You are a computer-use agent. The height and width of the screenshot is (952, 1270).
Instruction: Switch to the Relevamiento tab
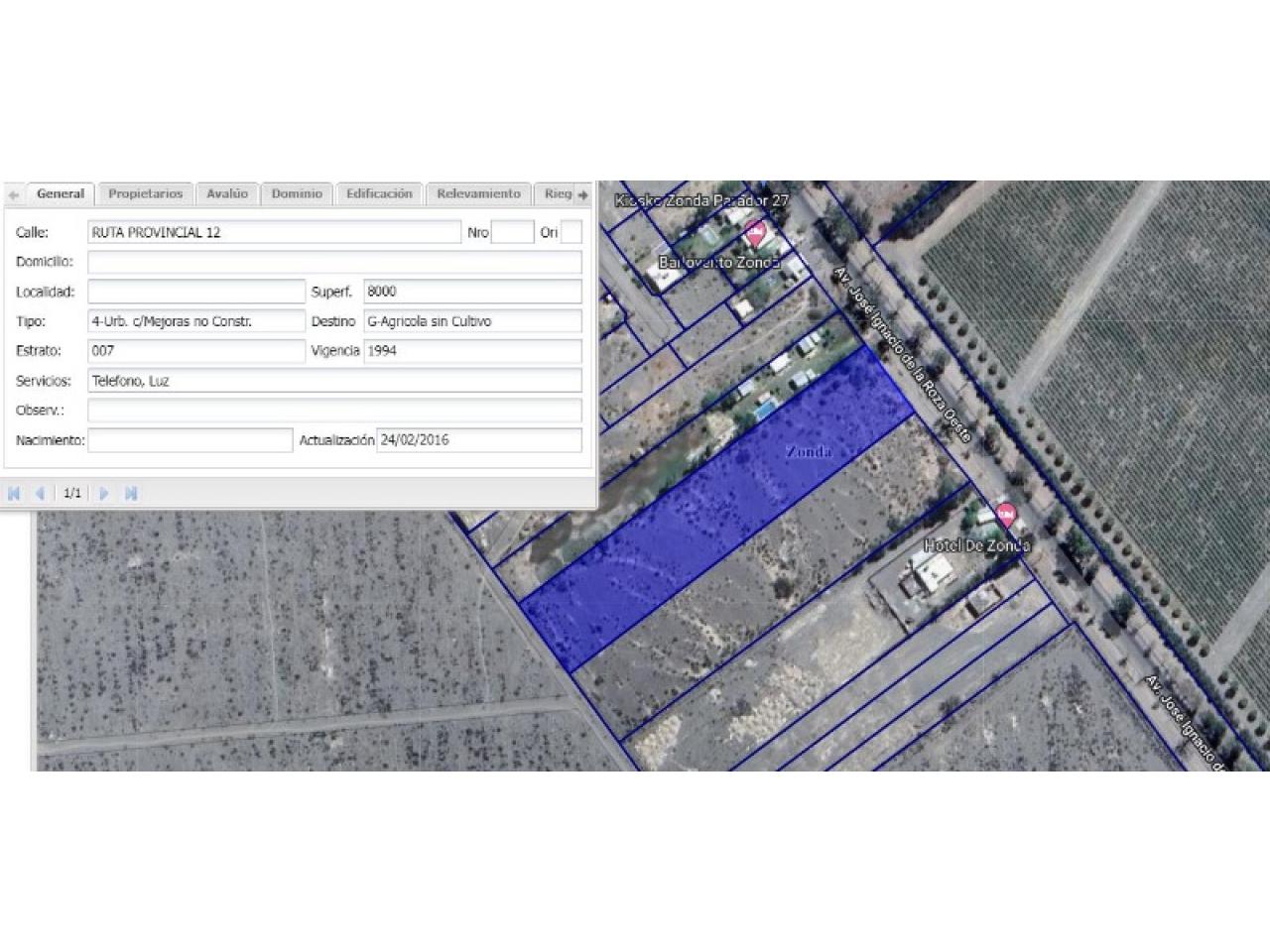click(x=478, y=194)
